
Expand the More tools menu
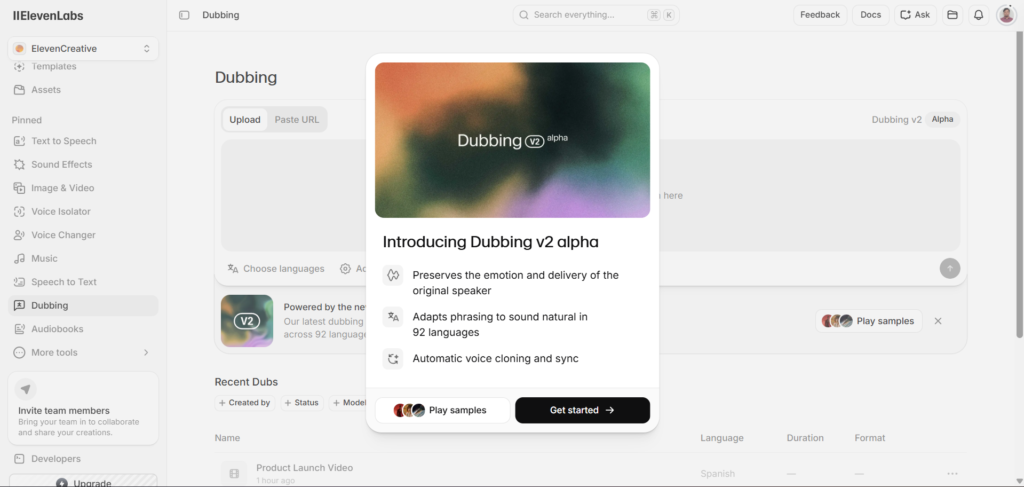coord(83,353)
